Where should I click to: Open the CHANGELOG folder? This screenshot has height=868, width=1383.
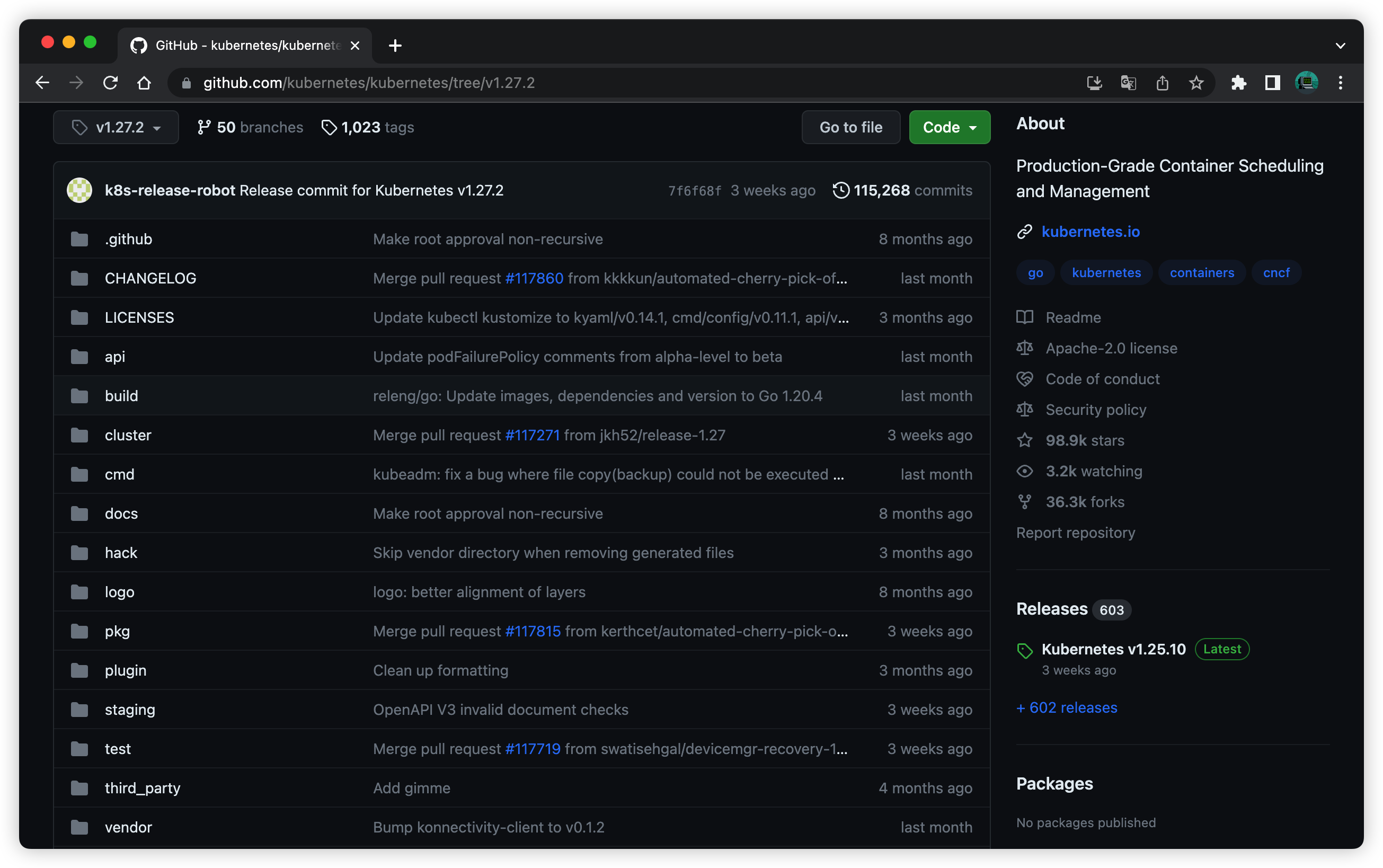[150, 278]
